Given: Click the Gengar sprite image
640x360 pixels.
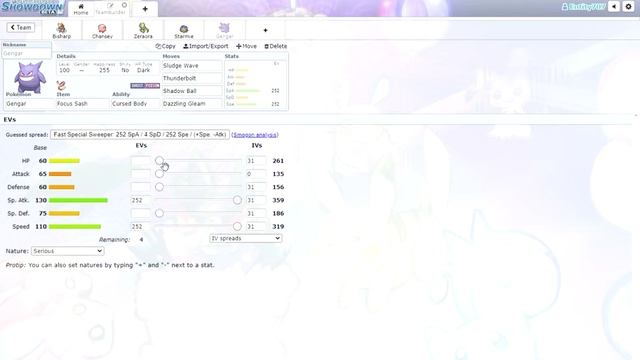Looking at the screenshot, I should (x=29, y=77).
